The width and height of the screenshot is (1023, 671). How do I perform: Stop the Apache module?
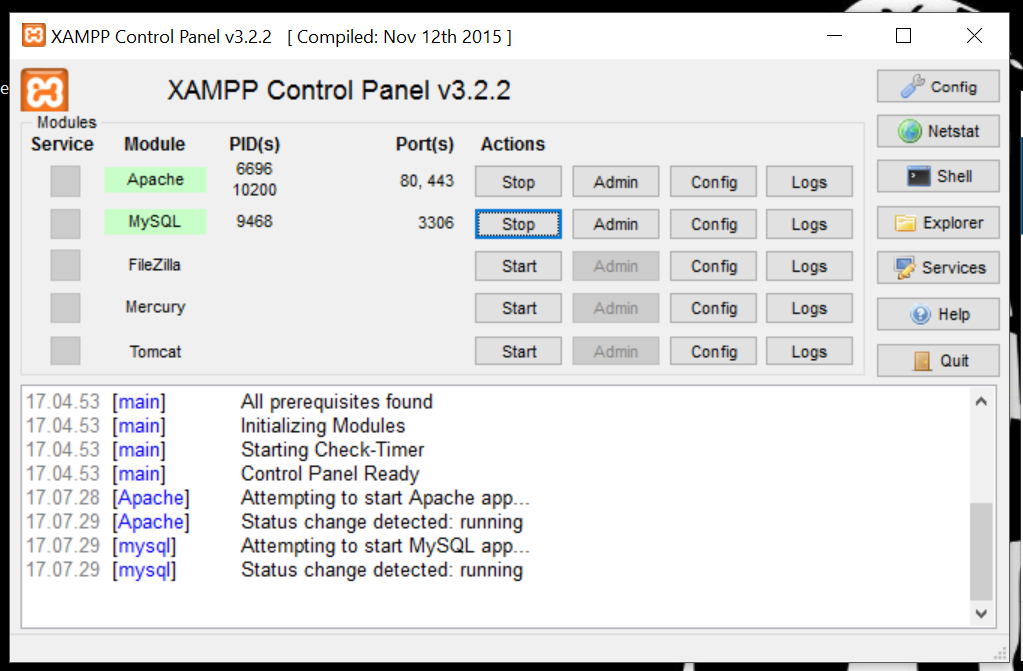pos(518,181)
